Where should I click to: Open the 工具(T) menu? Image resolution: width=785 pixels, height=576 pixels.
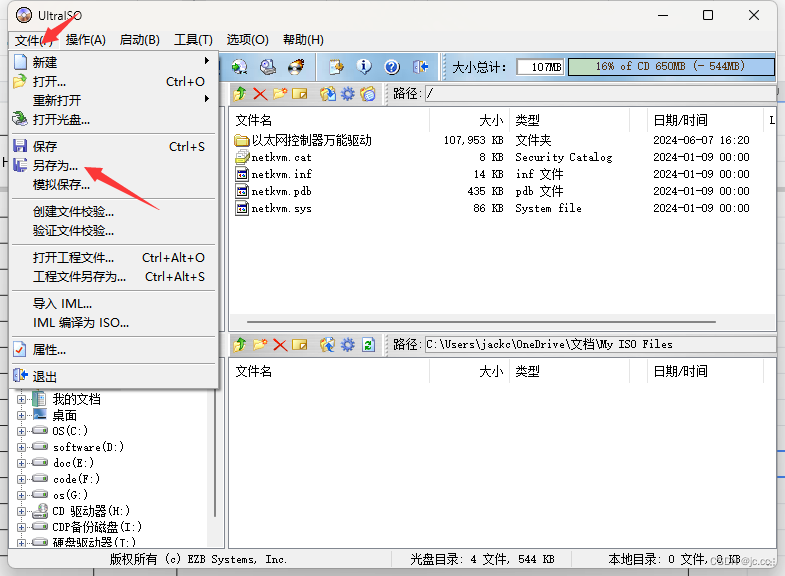(x=193, y=40)
